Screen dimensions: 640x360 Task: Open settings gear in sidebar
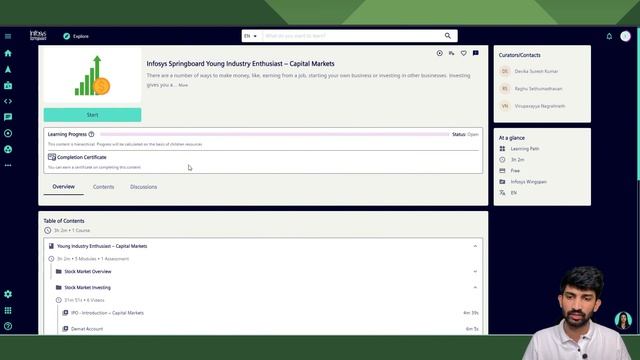(x=8, y=294)
